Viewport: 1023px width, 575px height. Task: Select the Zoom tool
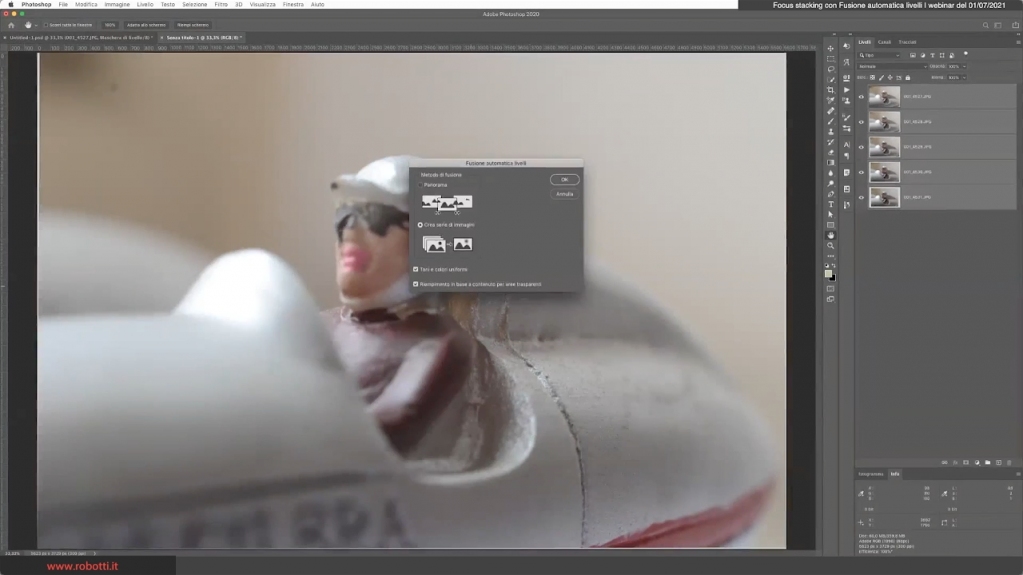click(x=831, y=246)
